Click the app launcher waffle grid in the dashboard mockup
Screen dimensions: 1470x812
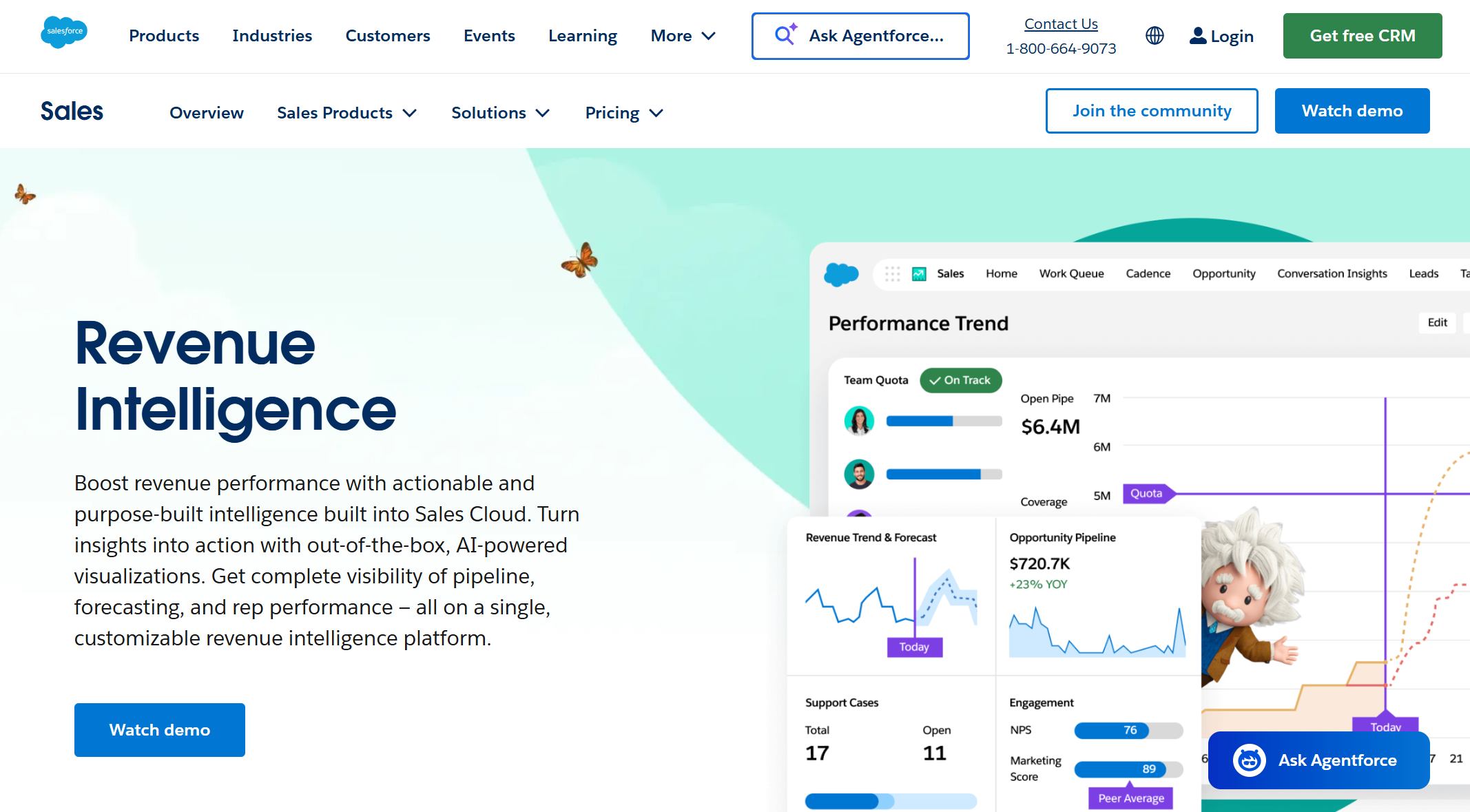tap(892, 273)
